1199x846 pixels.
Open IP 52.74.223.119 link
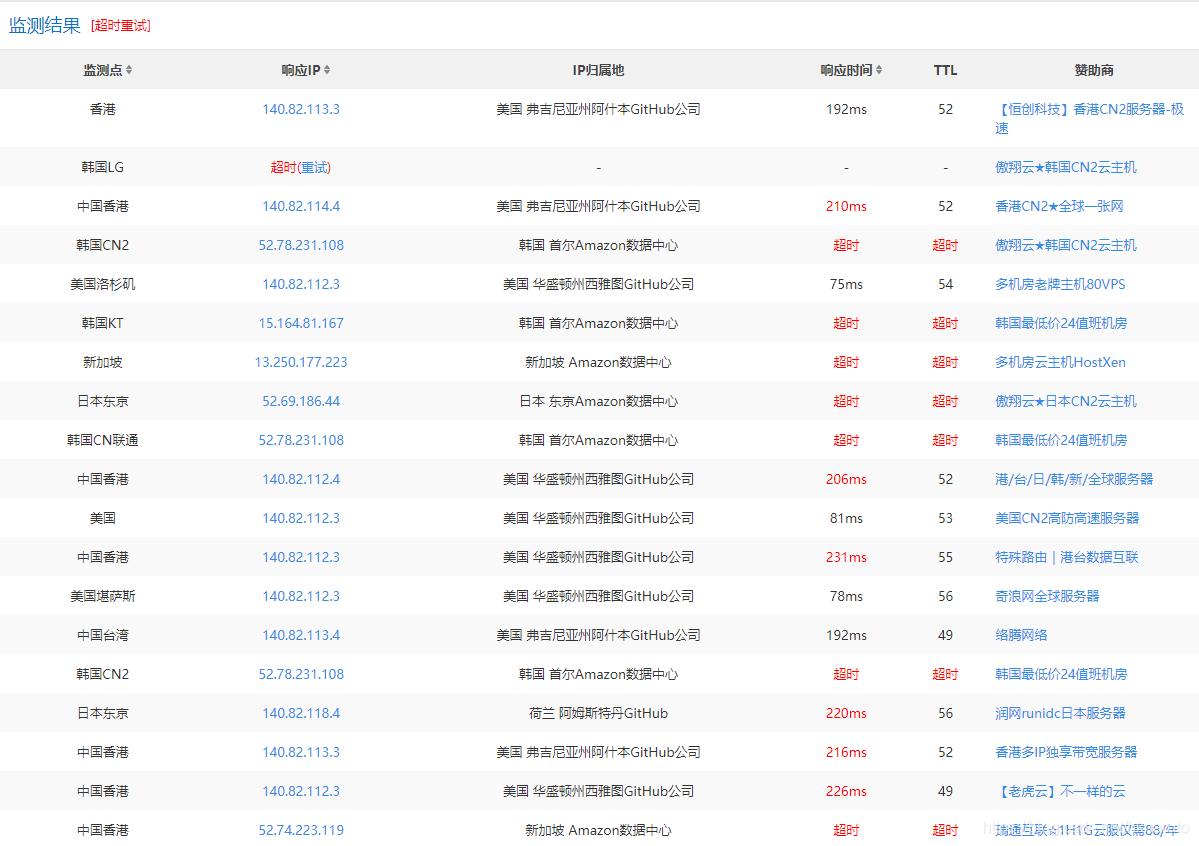coord(301,830)
